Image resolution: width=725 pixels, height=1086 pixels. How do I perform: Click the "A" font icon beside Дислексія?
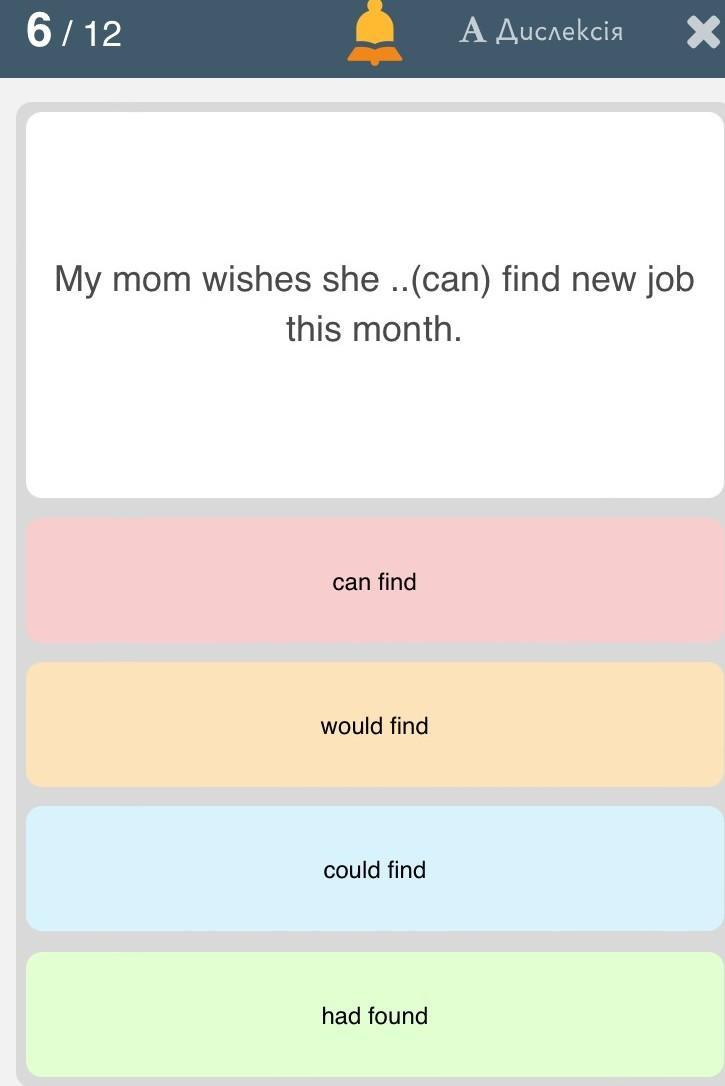pos(472,31)
